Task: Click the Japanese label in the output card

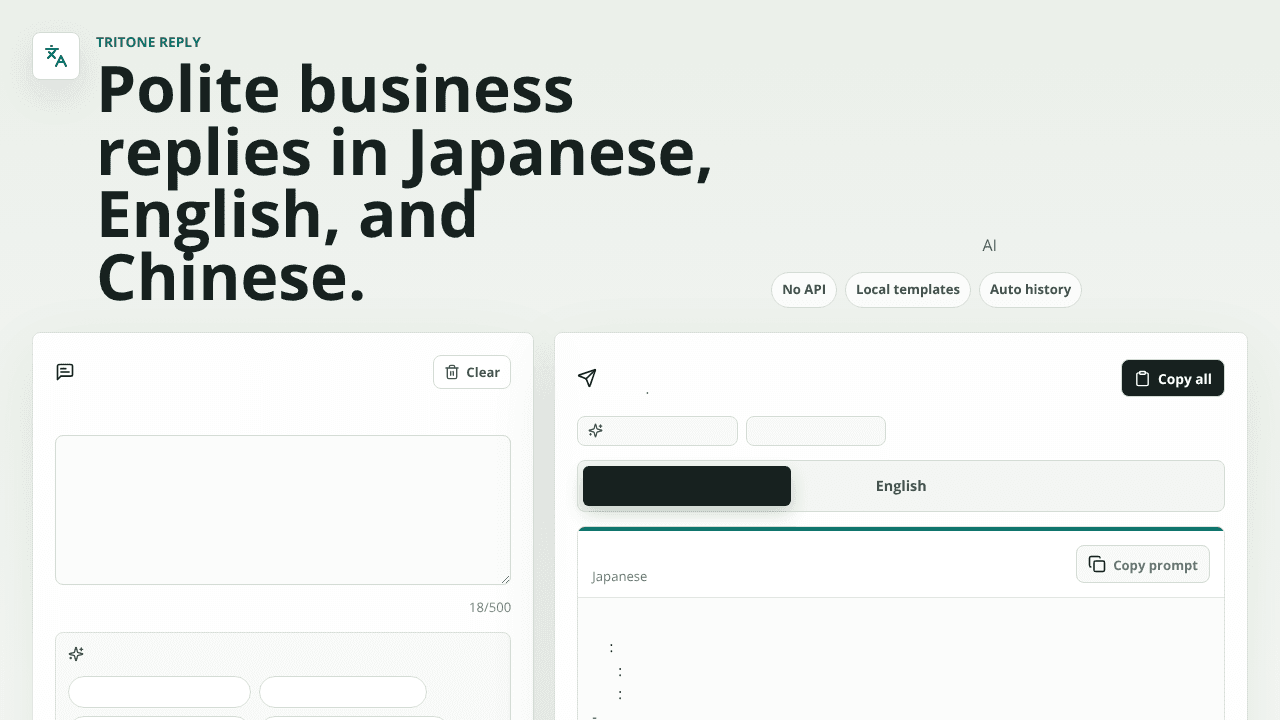Action: (x=619, y=577)
